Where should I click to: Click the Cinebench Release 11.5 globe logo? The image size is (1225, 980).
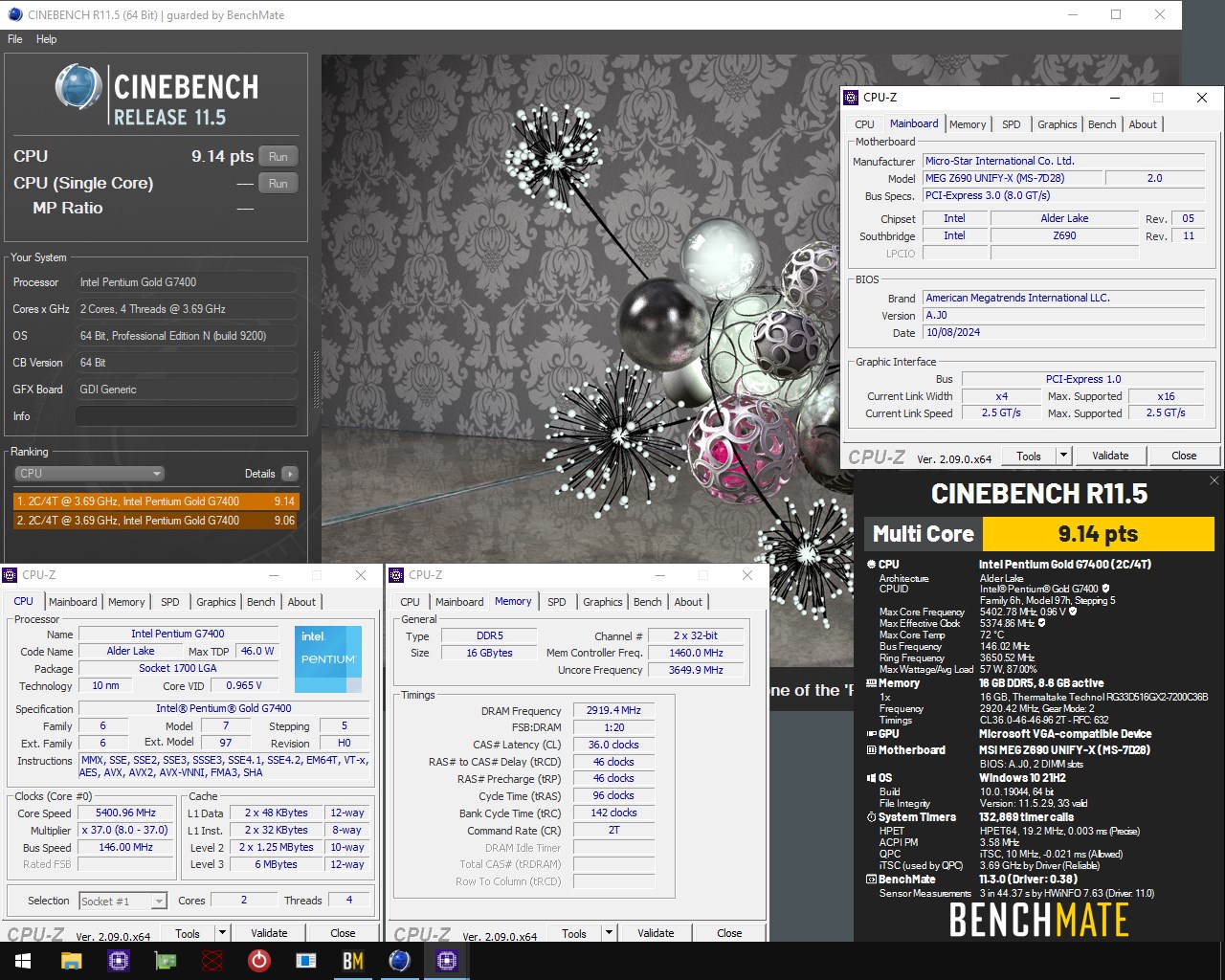point(78,87)
